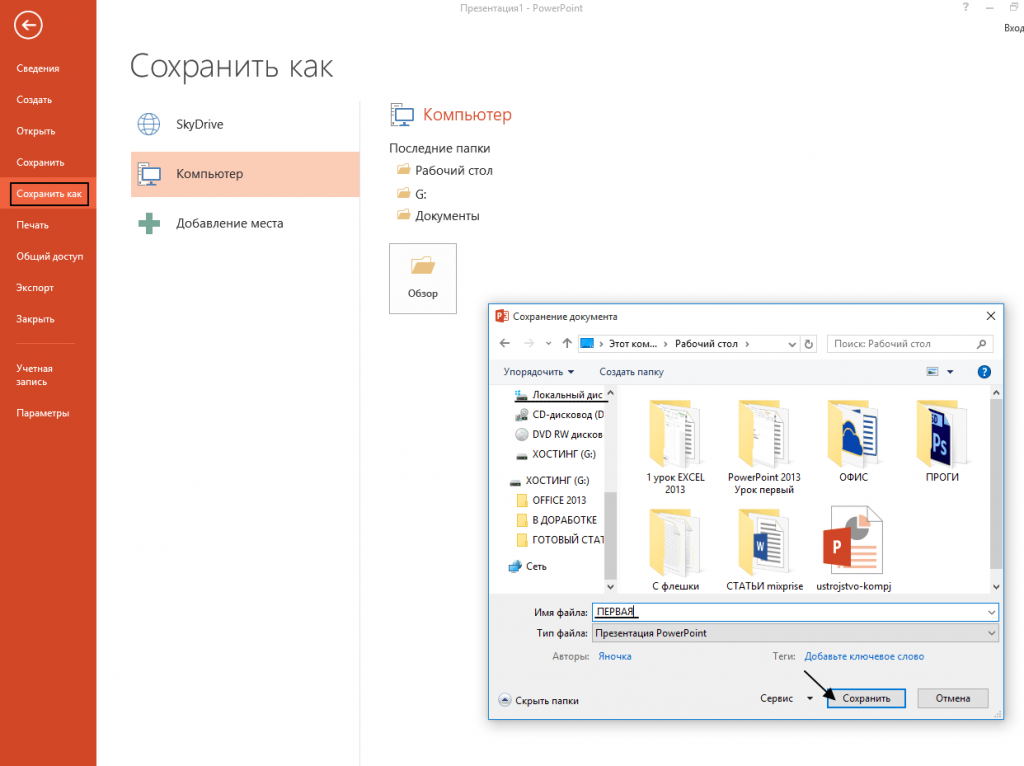Click the Сохранить button in dialog
Screen dimensions: 1024x766
(866, 698)
